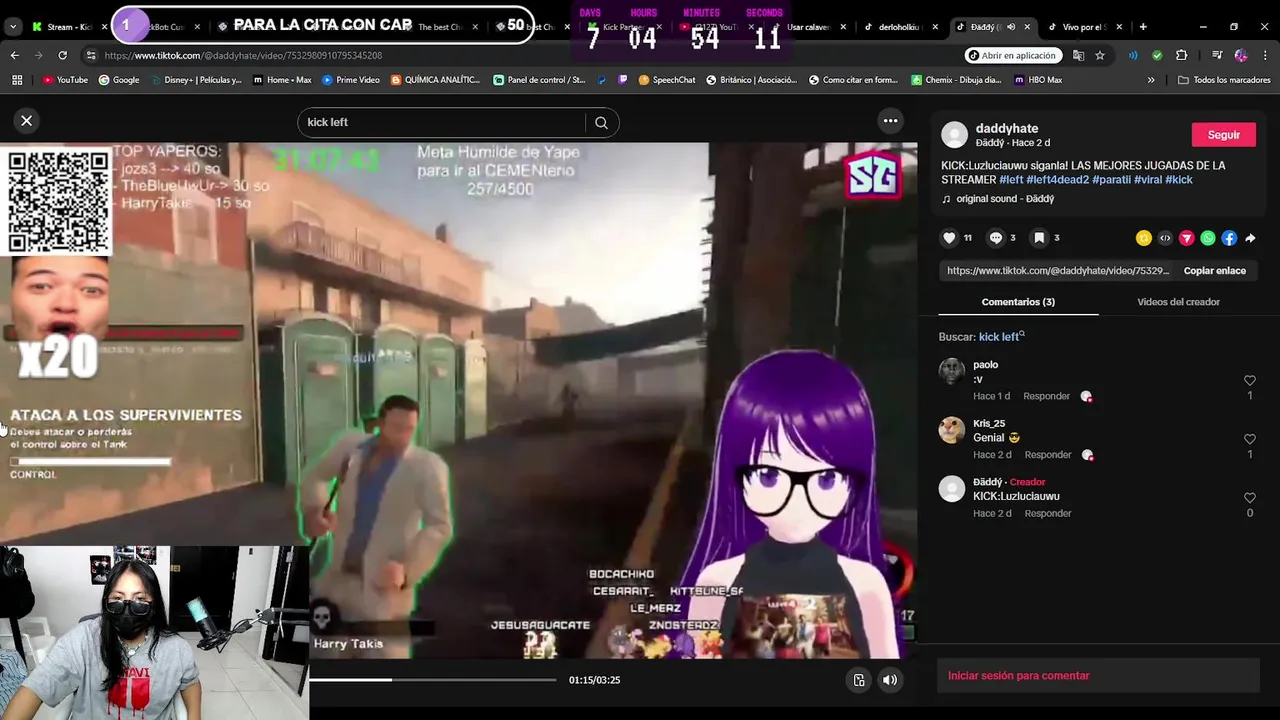Open the Chrome profile avatar
This screenshot has height=720, width=1280.
tap(1241, 55)
